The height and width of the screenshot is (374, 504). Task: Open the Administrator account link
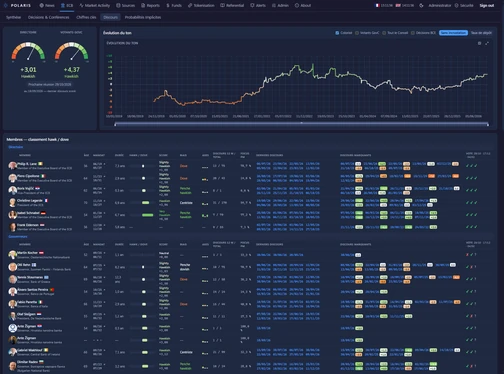[x=440, y=5]
